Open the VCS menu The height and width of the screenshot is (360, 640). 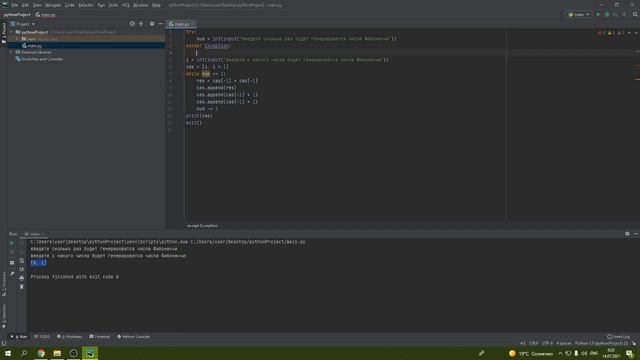pyautogui.click(x=126, y=5)
